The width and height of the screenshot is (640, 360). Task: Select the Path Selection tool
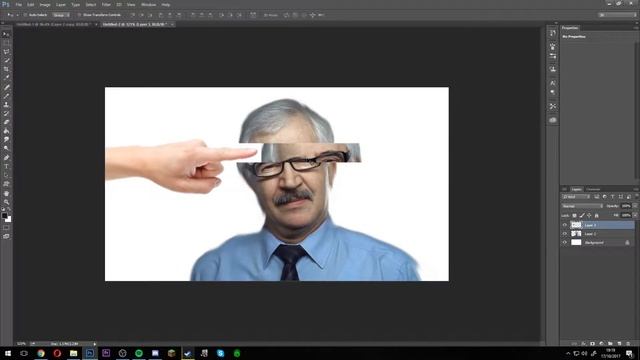pyautogui.click(x=6, y=175)
